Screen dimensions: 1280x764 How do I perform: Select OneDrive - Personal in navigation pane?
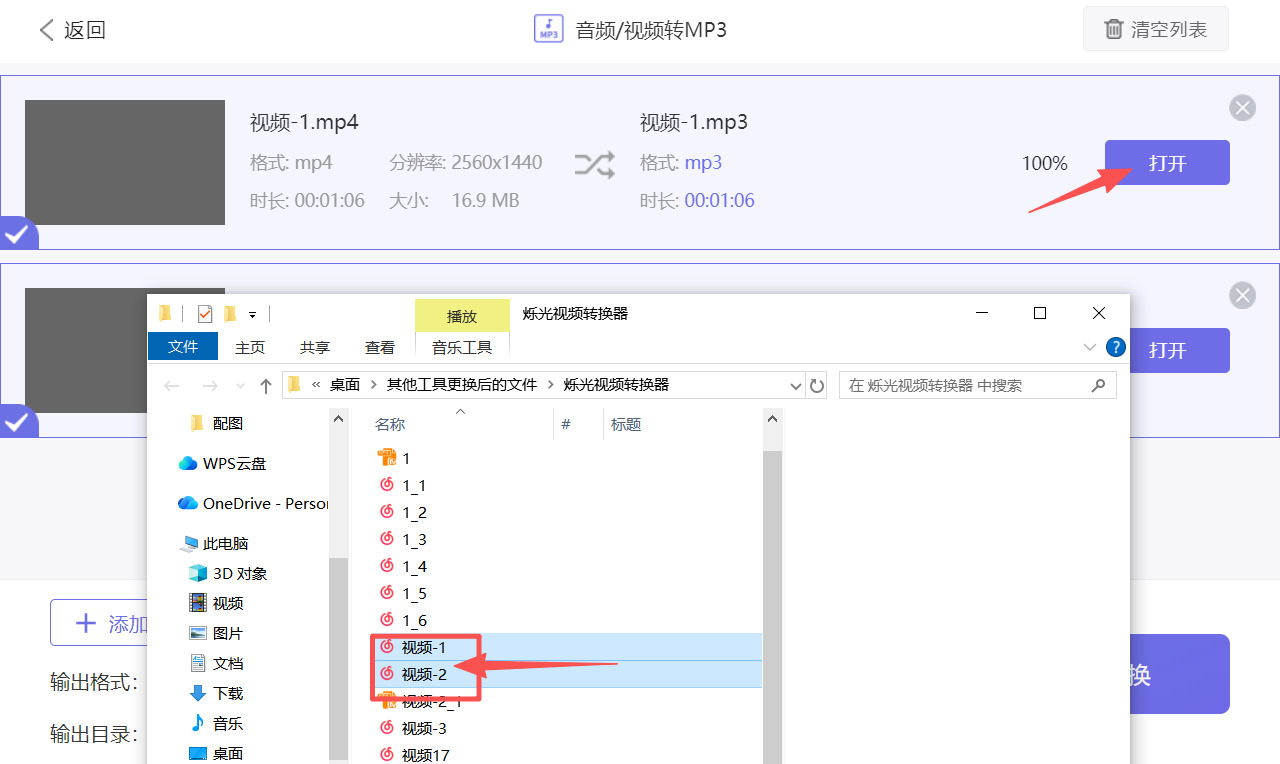(253, 503)
